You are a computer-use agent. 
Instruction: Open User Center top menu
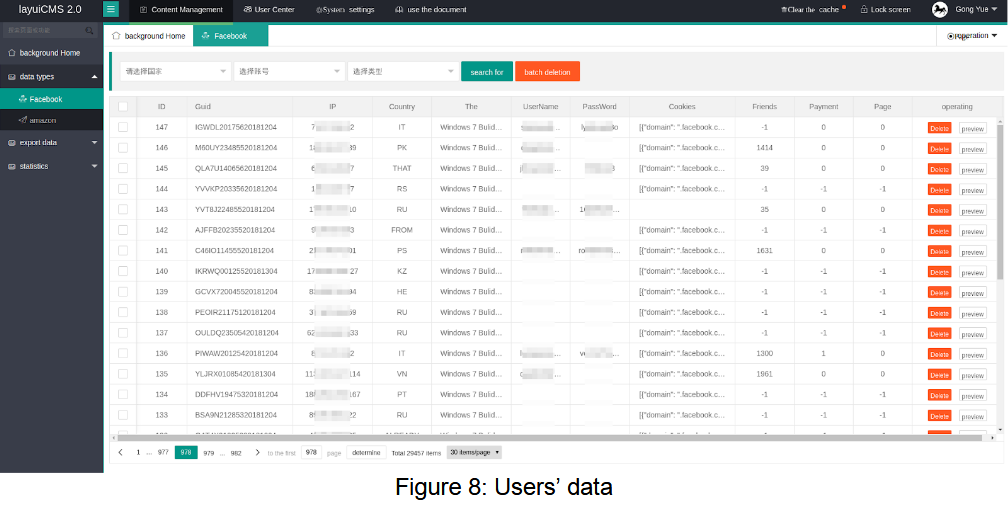click(x=268, y=10)
